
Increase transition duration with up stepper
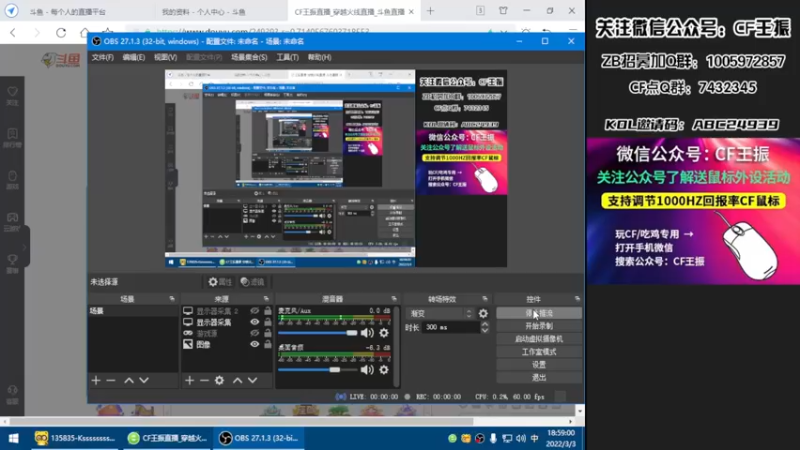pos(485,324)
